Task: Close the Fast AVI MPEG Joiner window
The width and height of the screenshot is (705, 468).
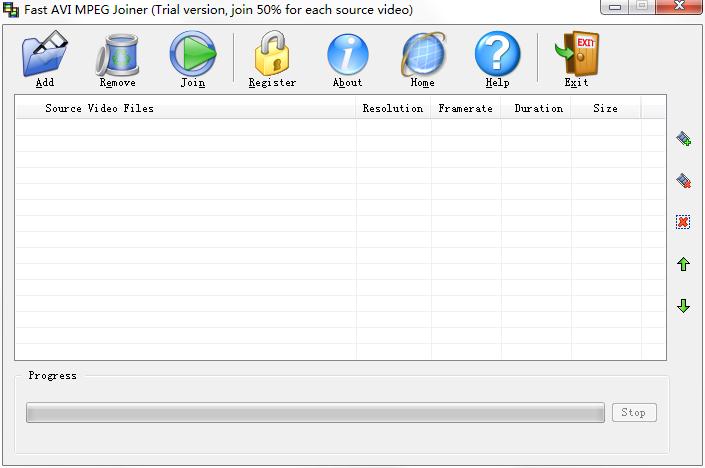Action: (x=678, y=6)
